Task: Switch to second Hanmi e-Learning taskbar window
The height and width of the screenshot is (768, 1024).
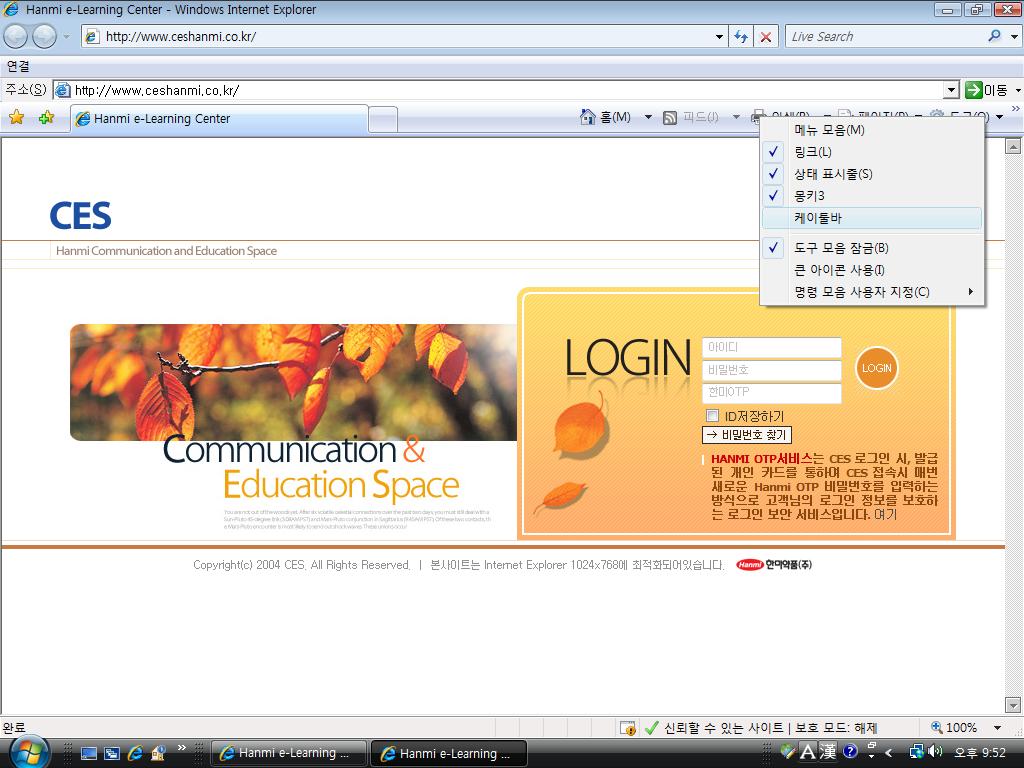Action: 450,753
